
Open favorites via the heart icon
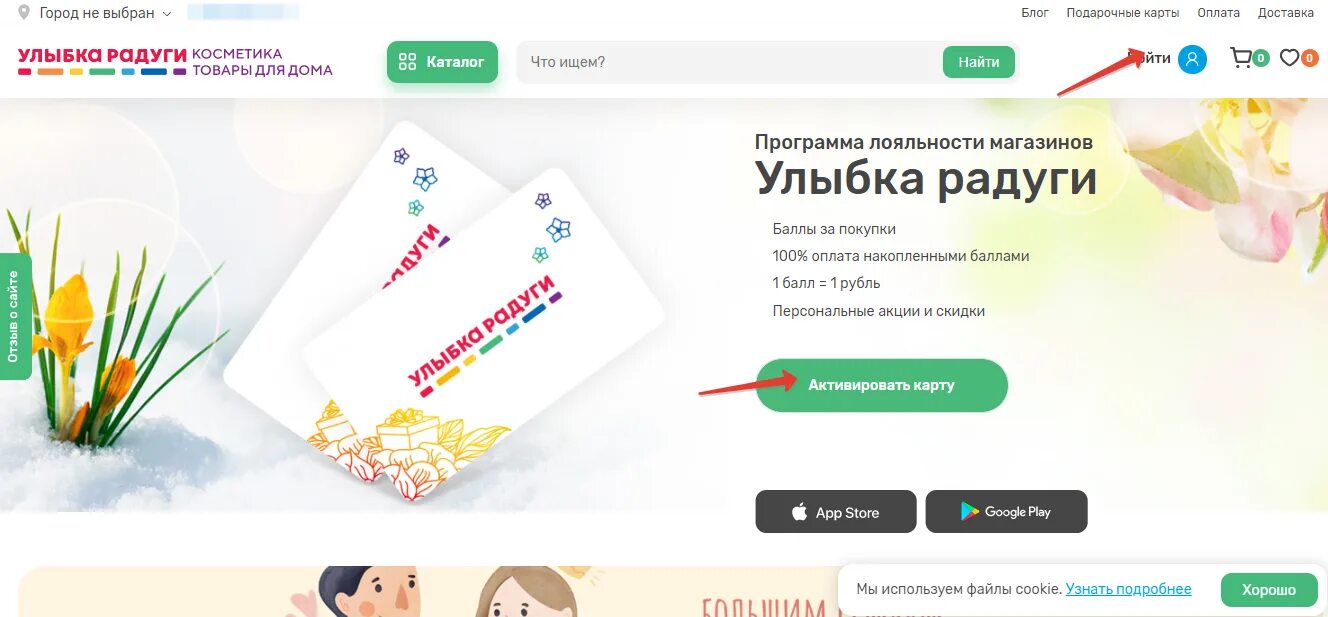[1289, 58]
